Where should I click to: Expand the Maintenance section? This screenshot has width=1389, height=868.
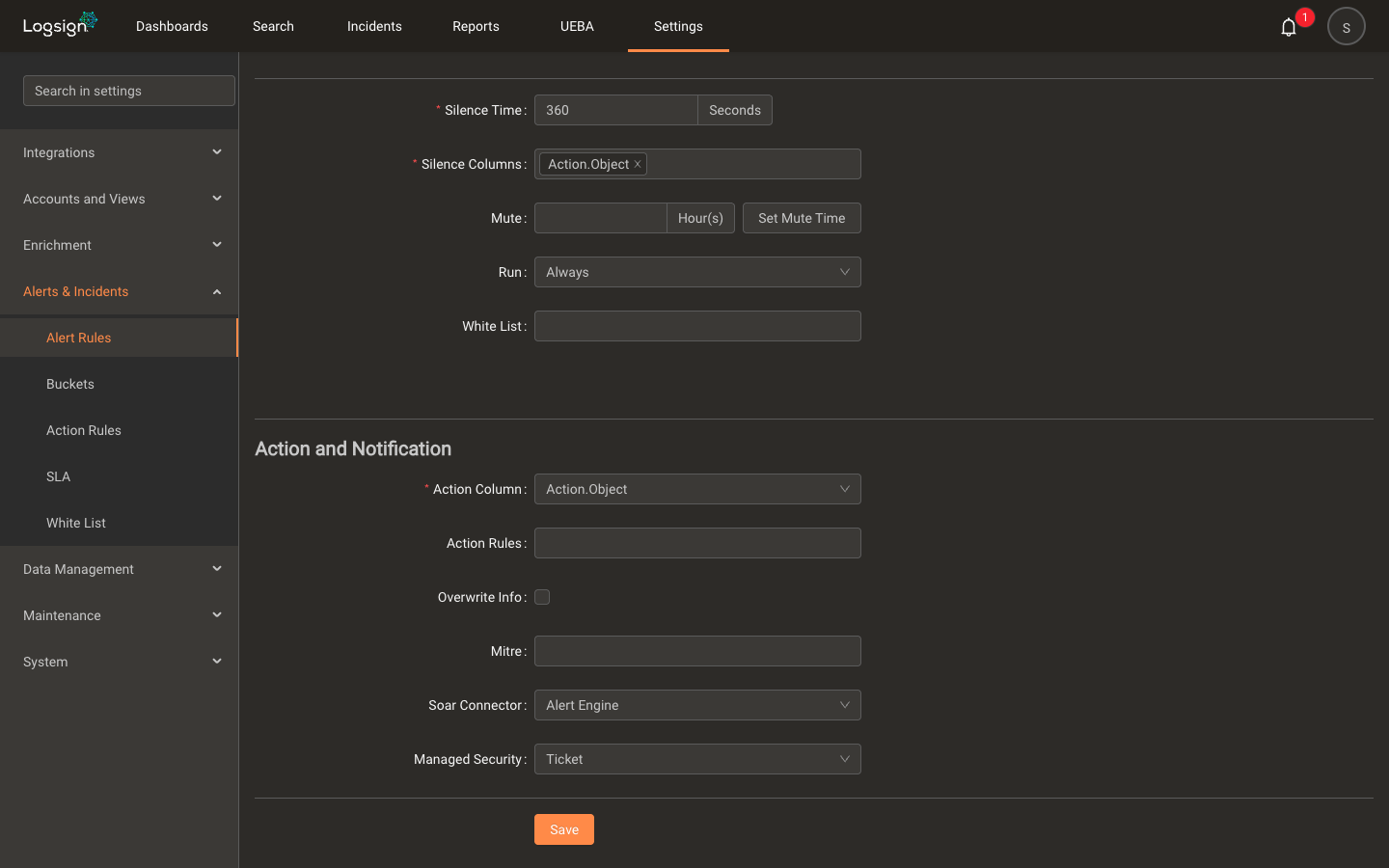tap(119, 615)
